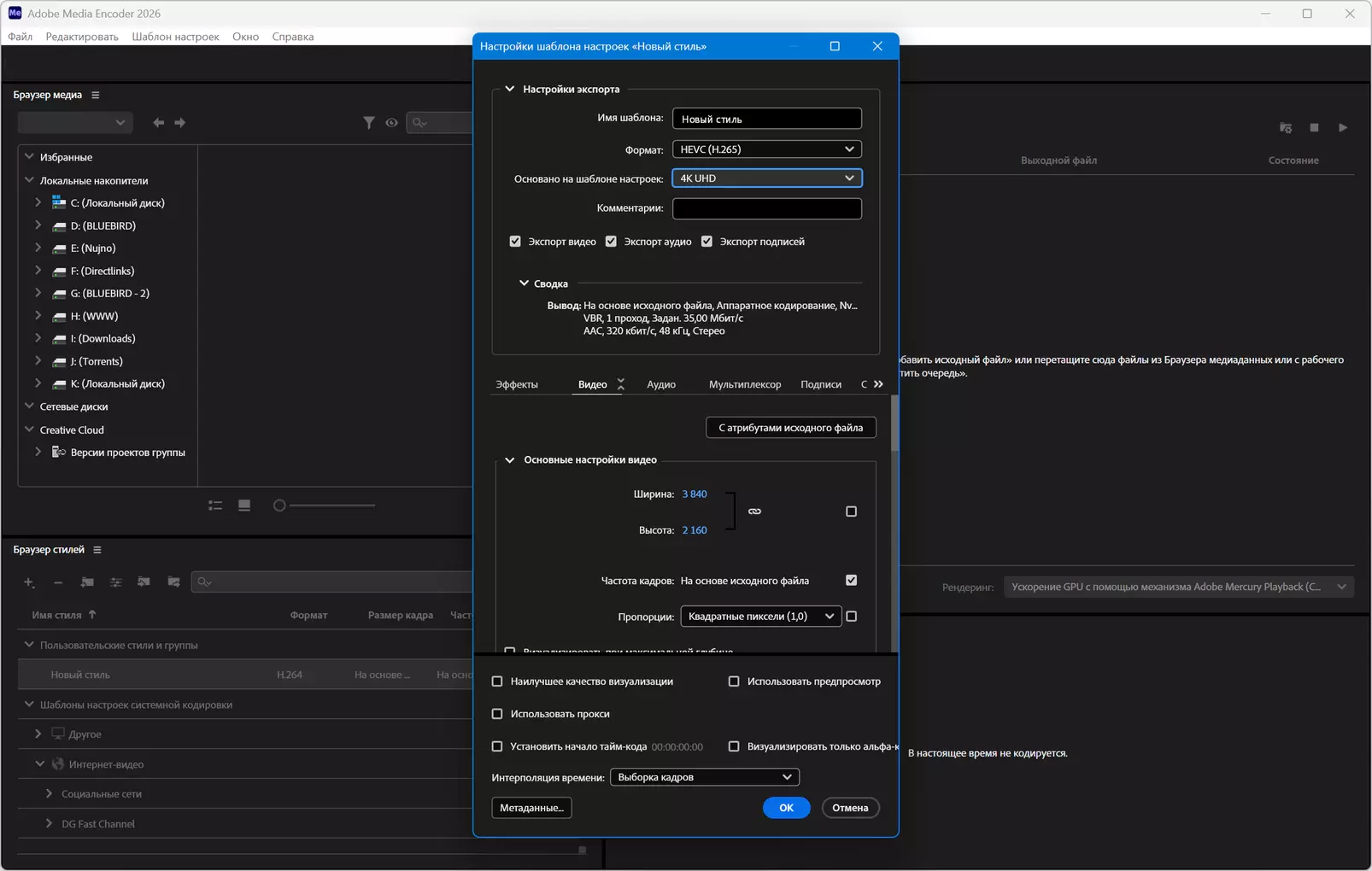Screen dimensions: 1372x871
Task: Click the Высота value 2 160
Action: pos(695,530)
